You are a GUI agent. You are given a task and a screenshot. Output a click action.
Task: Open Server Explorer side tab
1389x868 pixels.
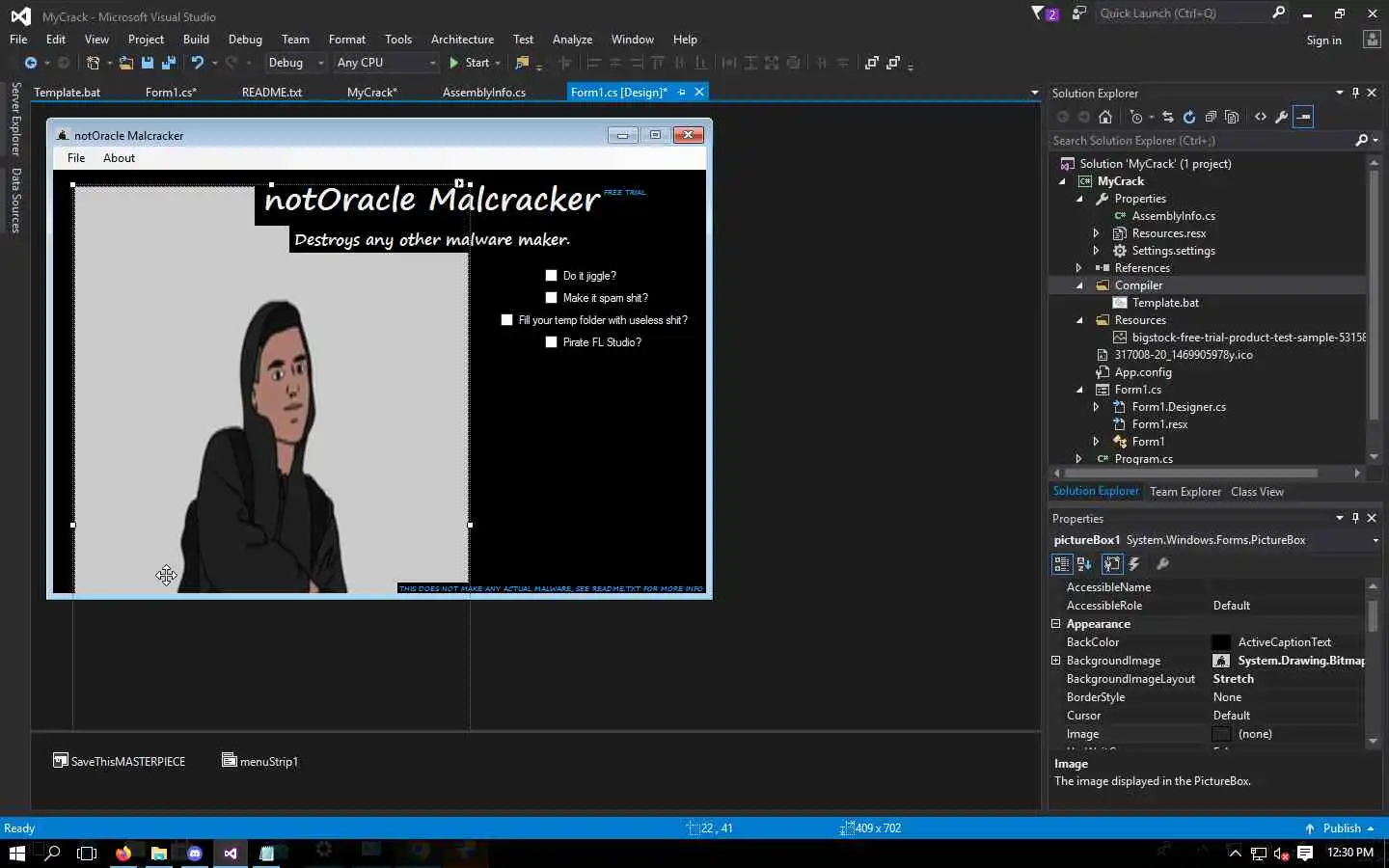pos(15,120)
